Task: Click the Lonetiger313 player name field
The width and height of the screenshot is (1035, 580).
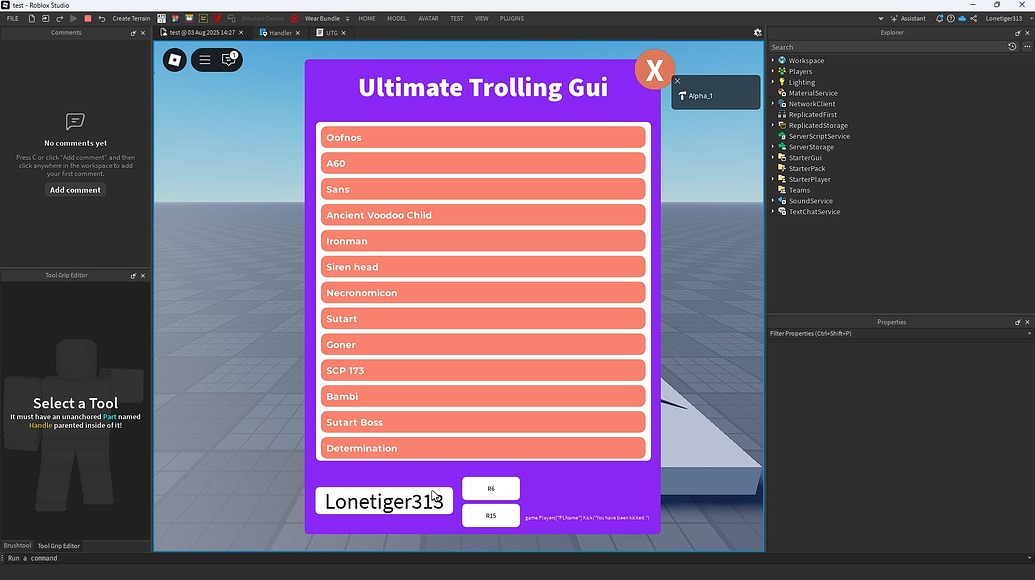Action: [x=384, y=501]
